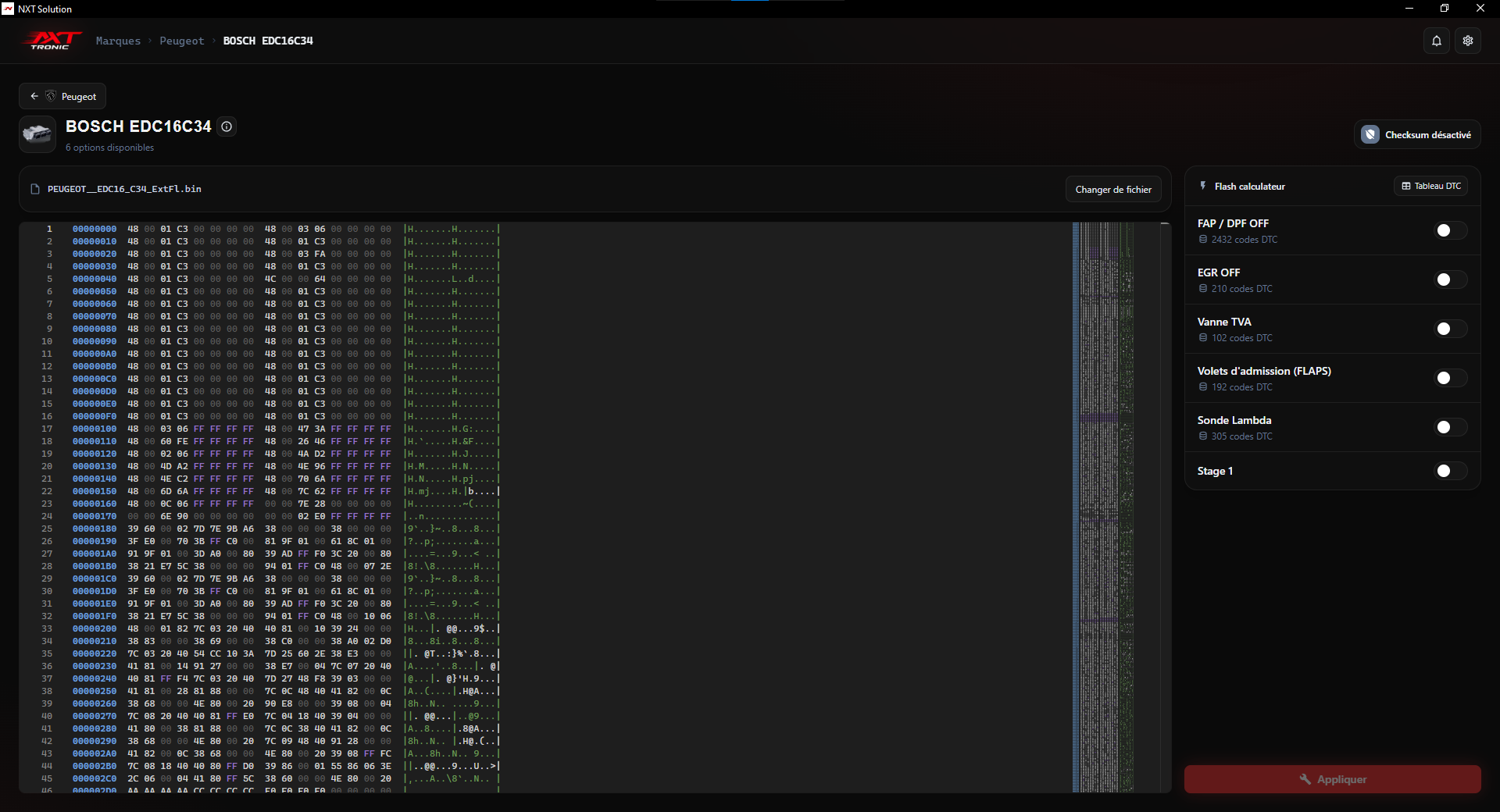
Task: Go to Marques in the breadcrumb
Action: 118,41
